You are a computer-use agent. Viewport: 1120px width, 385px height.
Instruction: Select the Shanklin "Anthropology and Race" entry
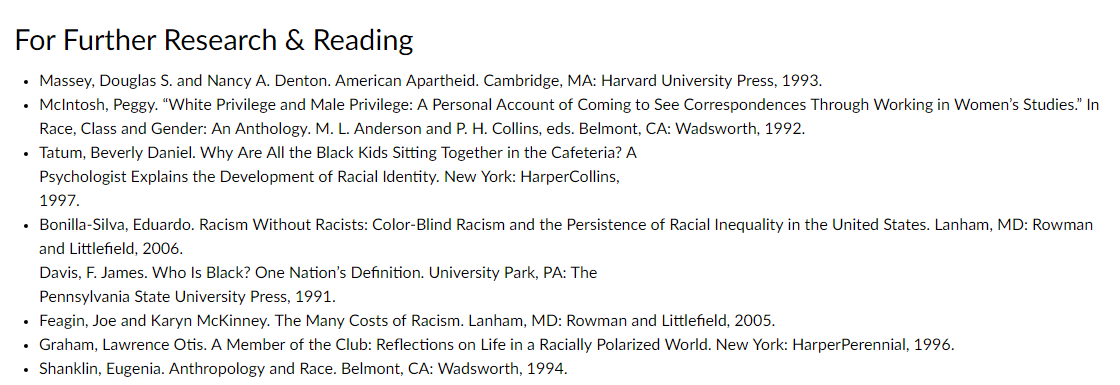pos(303,369)
